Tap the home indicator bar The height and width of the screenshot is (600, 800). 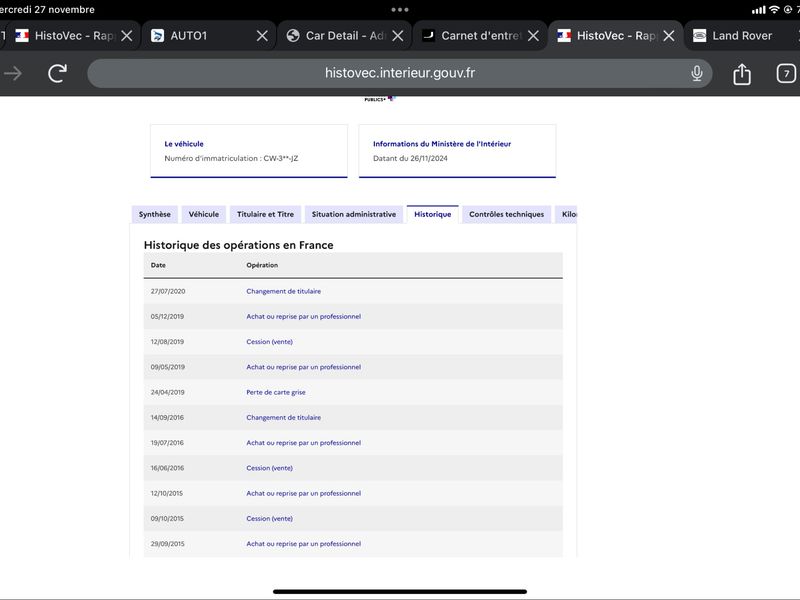(x=400, y=592)
